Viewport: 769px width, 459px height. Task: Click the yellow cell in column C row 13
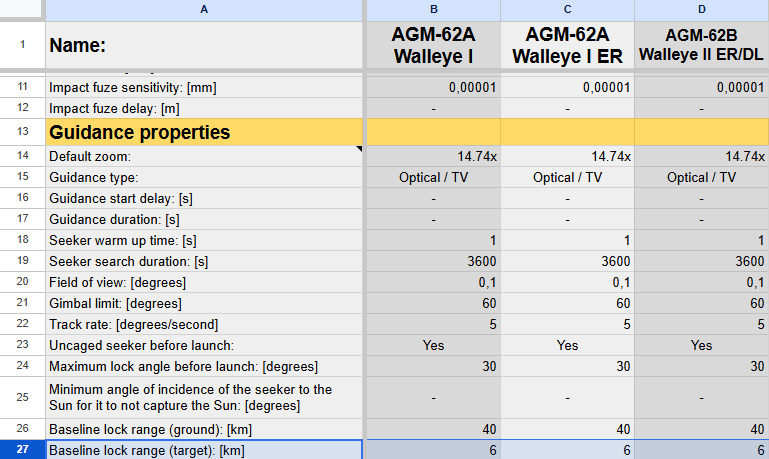point(567,132)
